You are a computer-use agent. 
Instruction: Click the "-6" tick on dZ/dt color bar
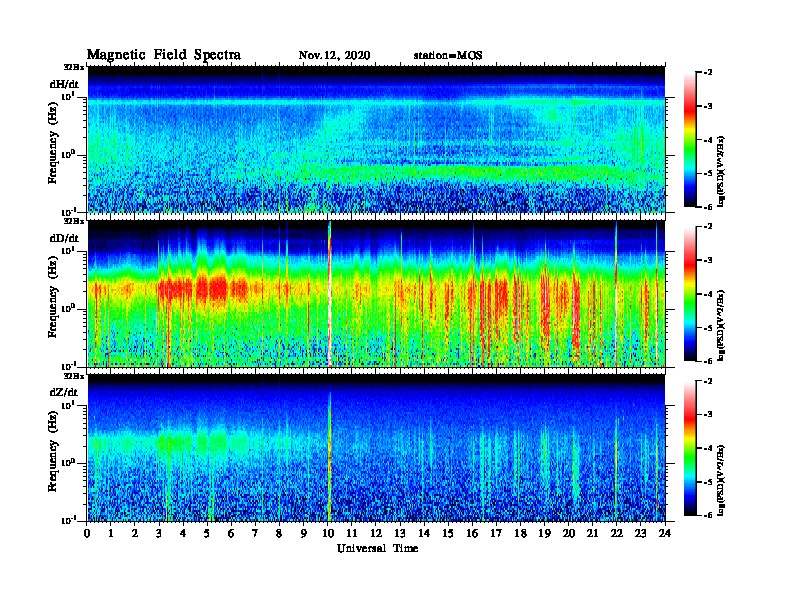point(707,516)
